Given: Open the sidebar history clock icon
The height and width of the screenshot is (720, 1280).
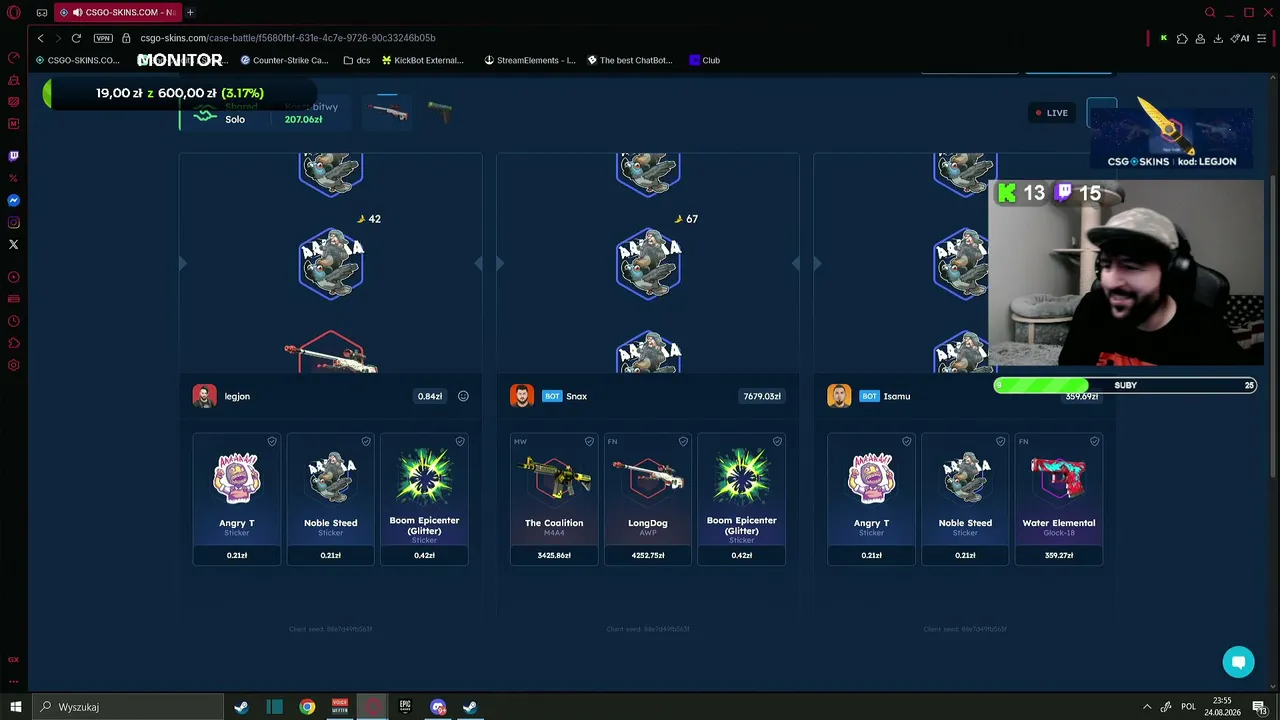Looking at the screenshot, I should [x=14, y=321].
